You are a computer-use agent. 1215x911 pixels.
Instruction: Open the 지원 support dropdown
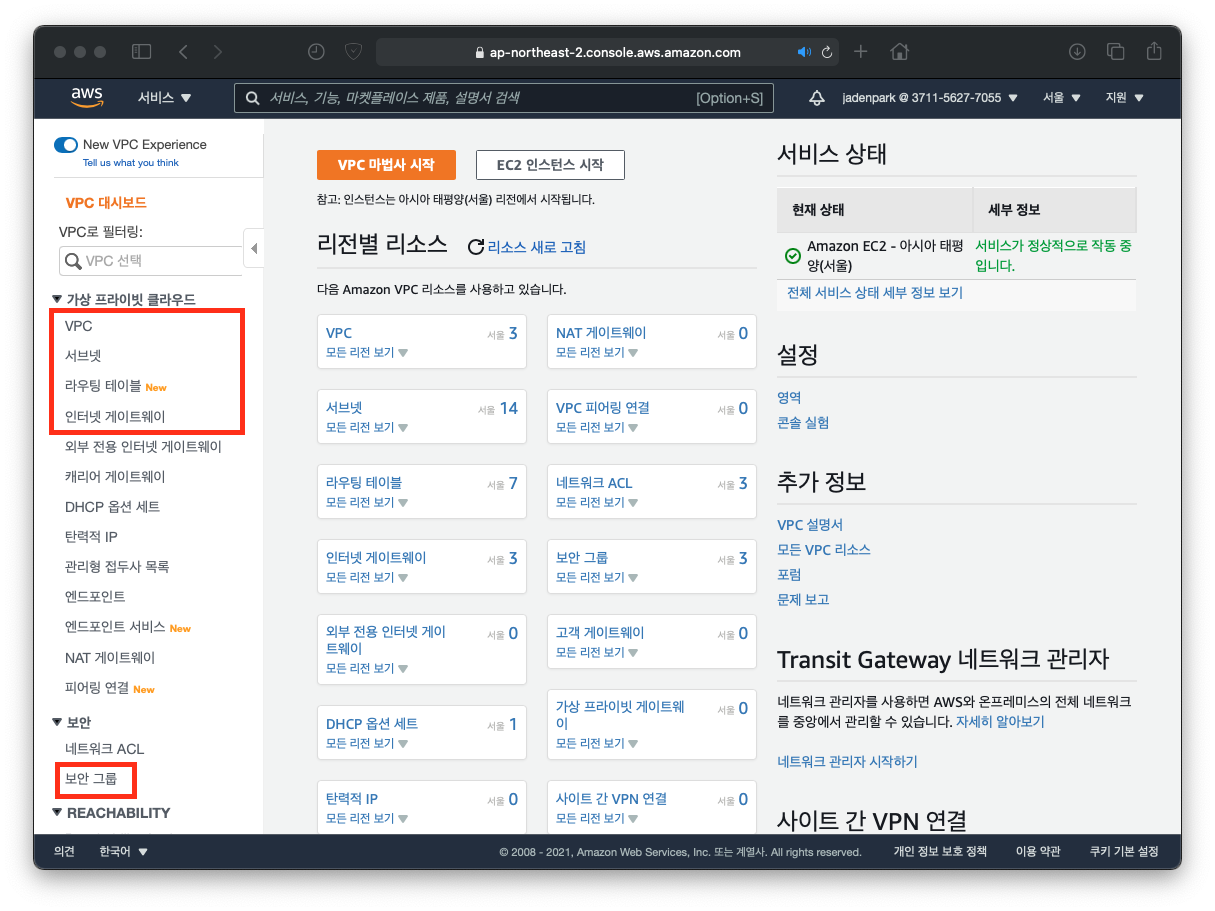point(1125,98)
